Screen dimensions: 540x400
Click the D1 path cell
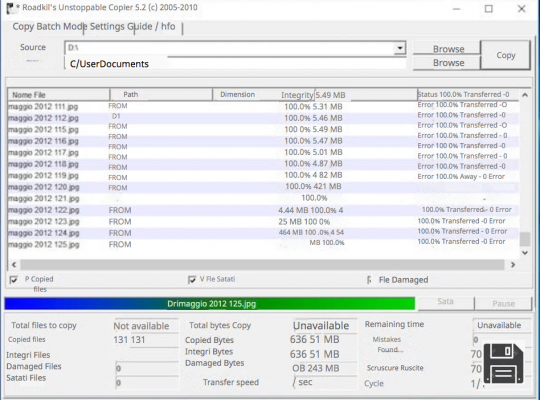pos(116,116)
